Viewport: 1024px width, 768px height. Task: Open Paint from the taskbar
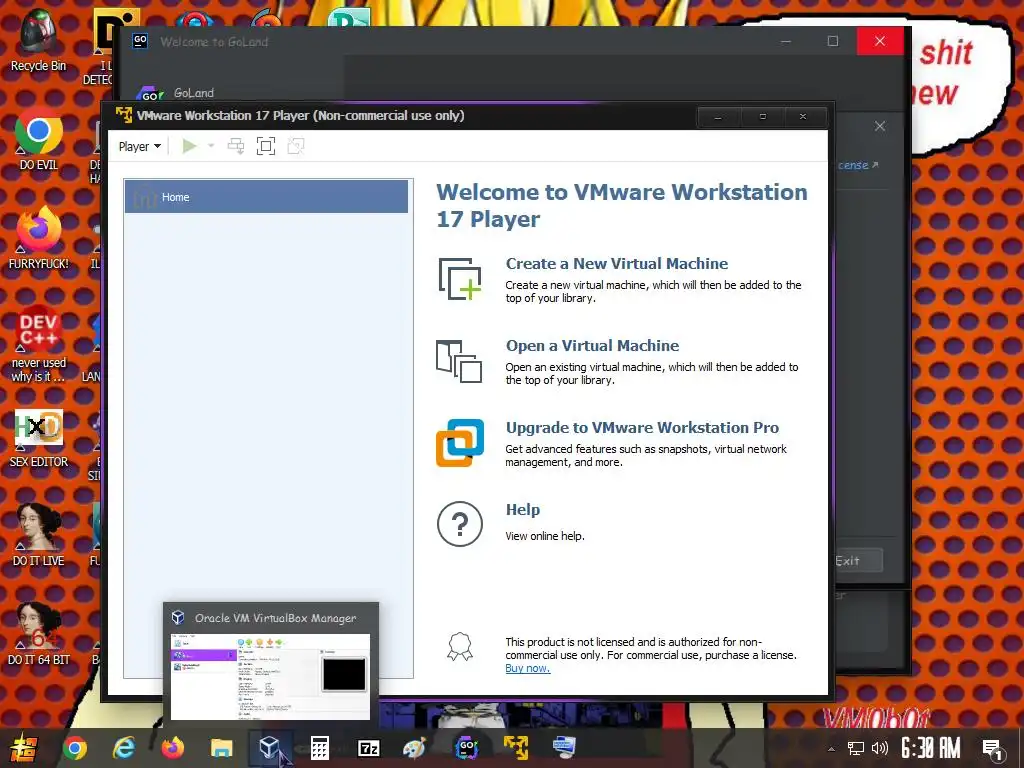pyautogui.click(x=414, y=748)
